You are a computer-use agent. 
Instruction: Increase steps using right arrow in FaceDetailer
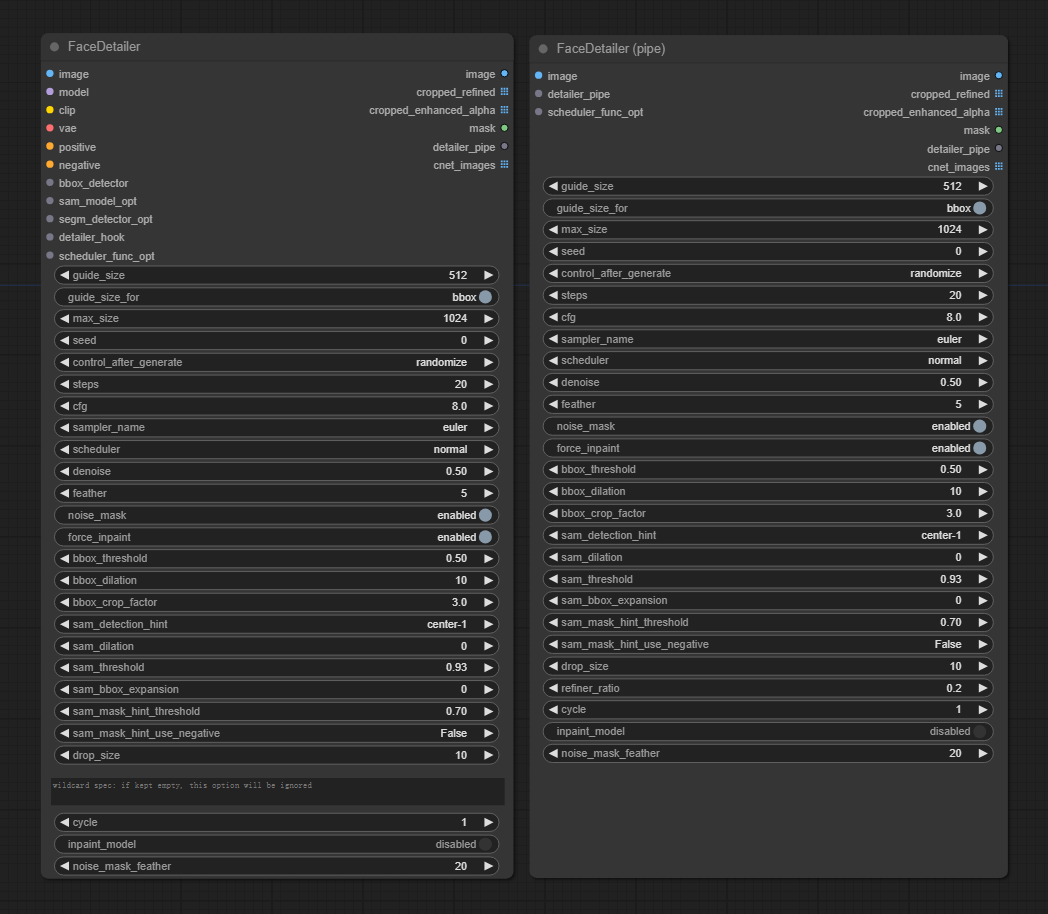click(489, 384)
